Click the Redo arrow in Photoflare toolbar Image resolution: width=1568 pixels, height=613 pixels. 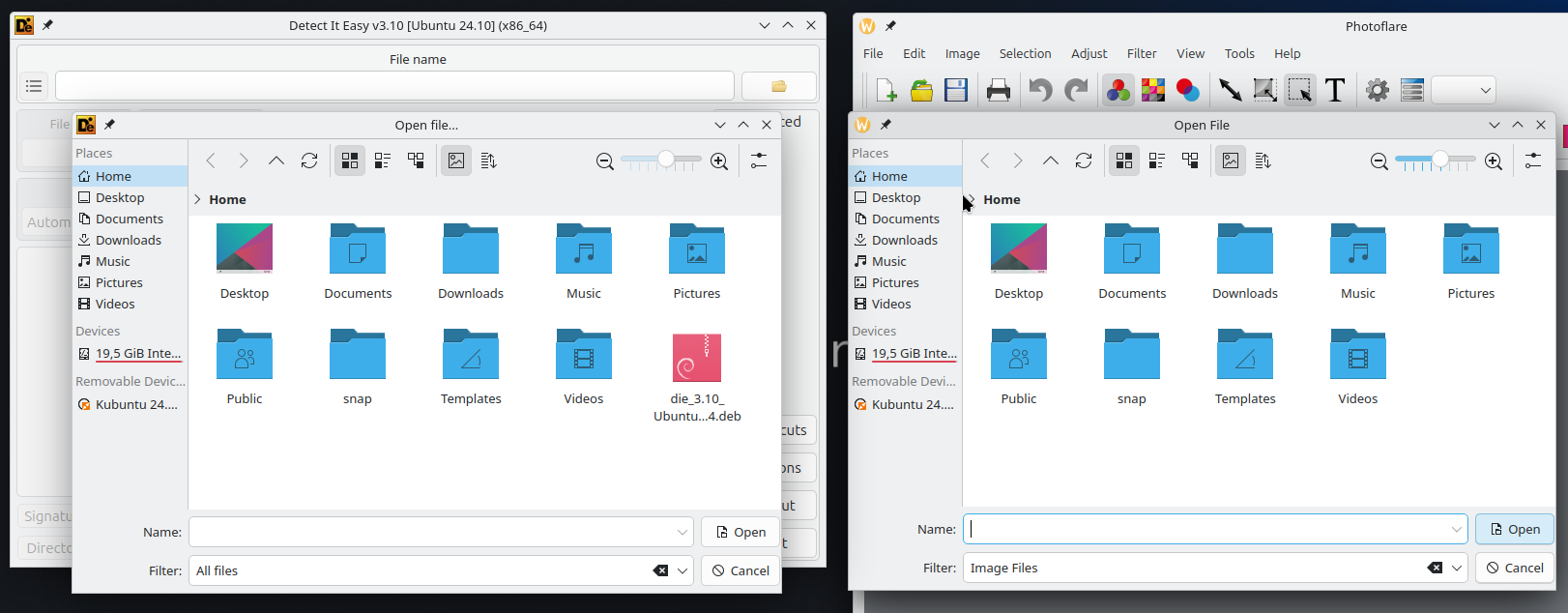tap(1076, 90)
